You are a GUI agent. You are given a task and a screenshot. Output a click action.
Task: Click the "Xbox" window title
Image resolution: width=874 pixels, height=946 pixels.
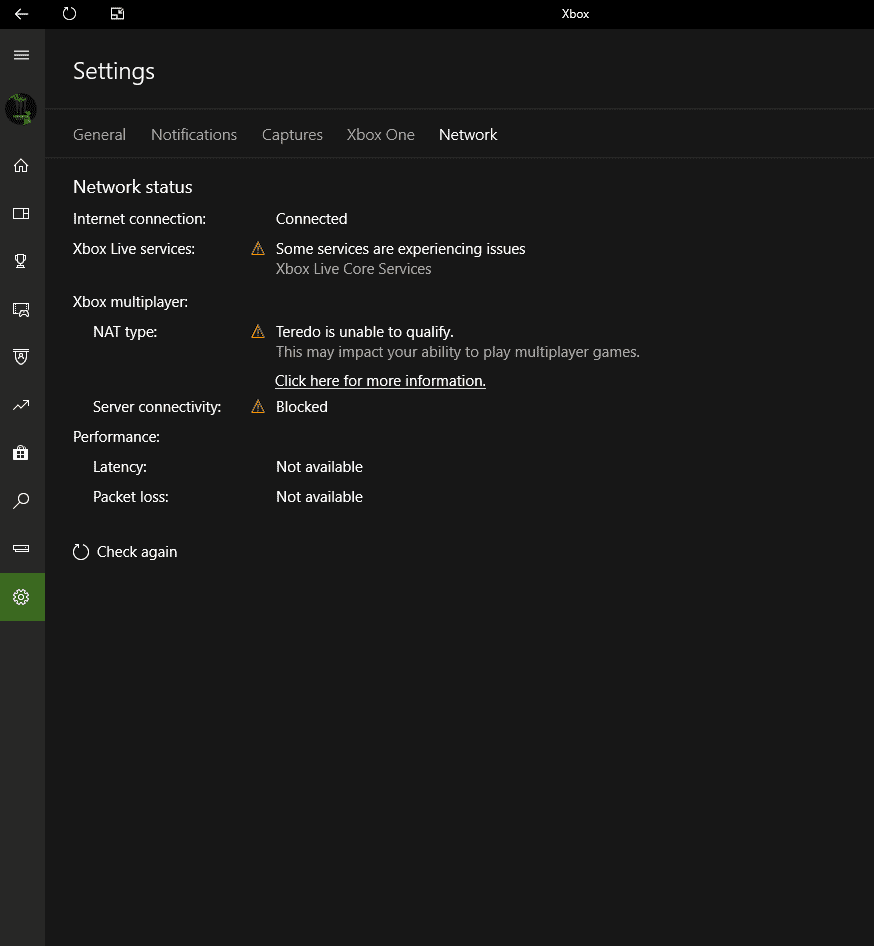pos(575,14)
